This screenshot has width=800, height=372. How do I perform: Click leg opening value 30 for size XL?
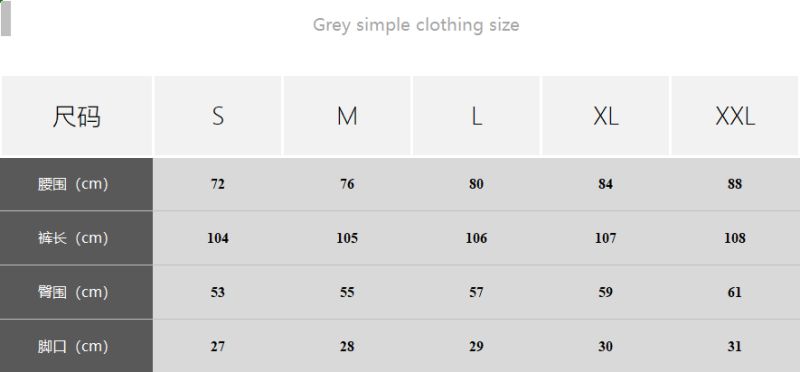click(x=606, y=346)
